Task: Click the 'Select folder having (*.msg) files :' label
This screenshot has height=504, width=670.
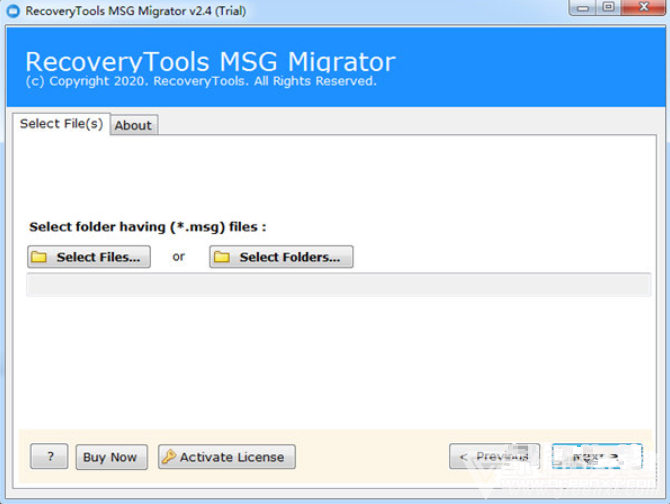Action: [x=147, y=227]
